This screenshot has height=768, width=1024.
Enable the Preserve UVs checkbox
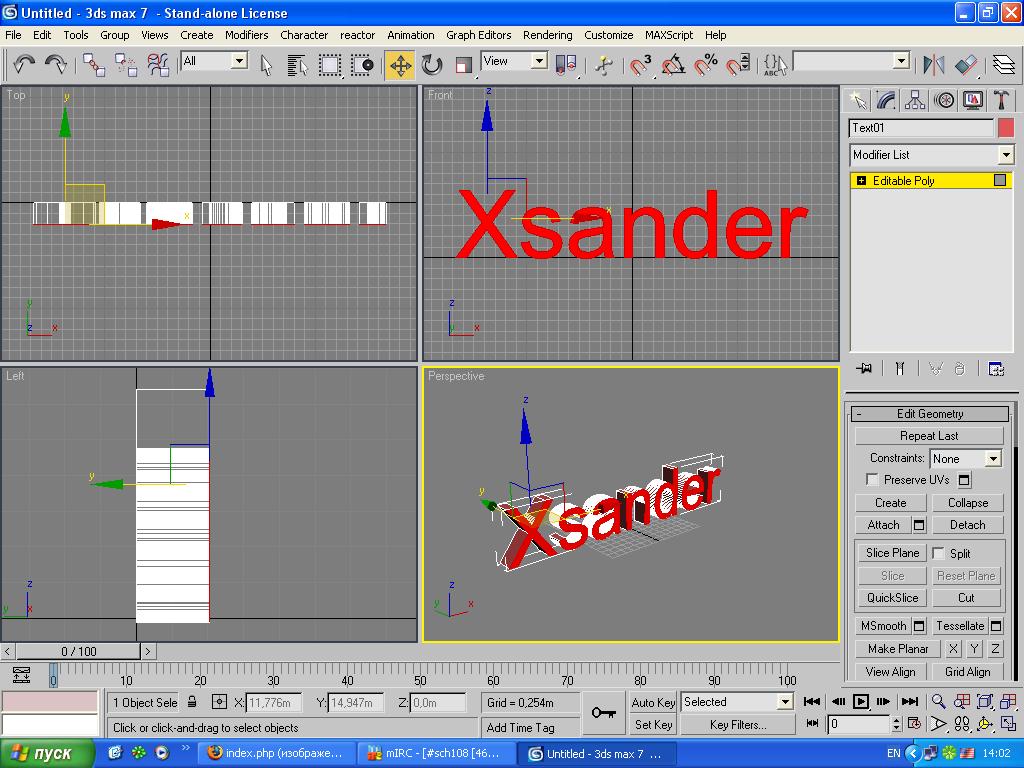coord(873,480)
